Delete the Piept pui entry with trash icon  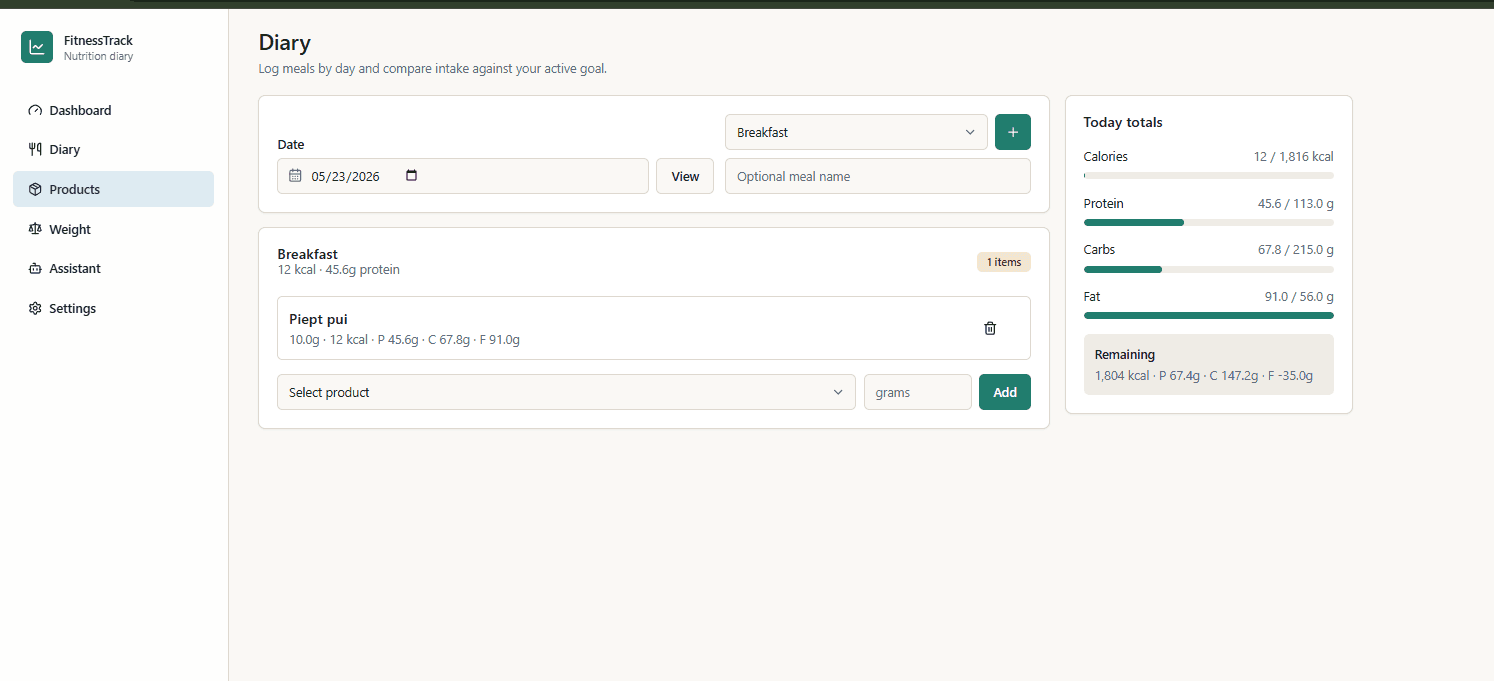pyautogui.click(x=990, y=328)
